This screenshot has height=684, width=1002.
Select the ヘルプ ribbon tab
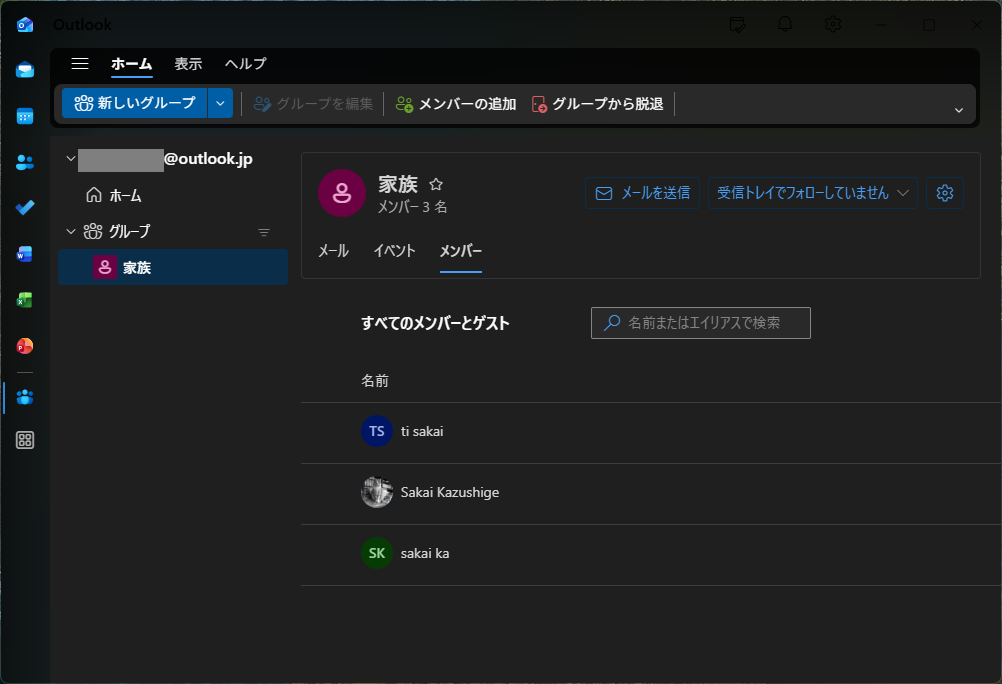point(246,64)
